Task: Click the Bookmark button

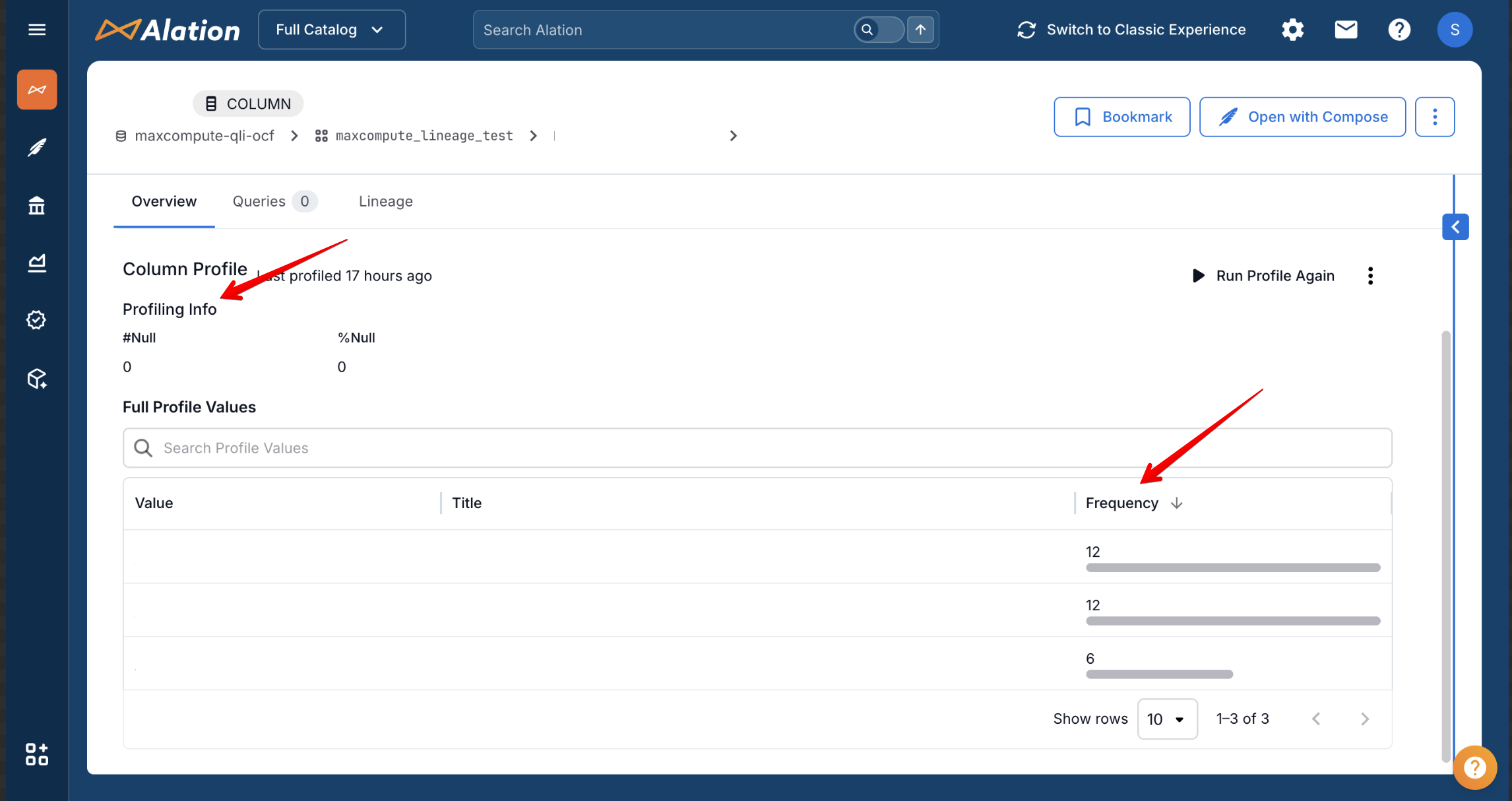Action: 1121,117
